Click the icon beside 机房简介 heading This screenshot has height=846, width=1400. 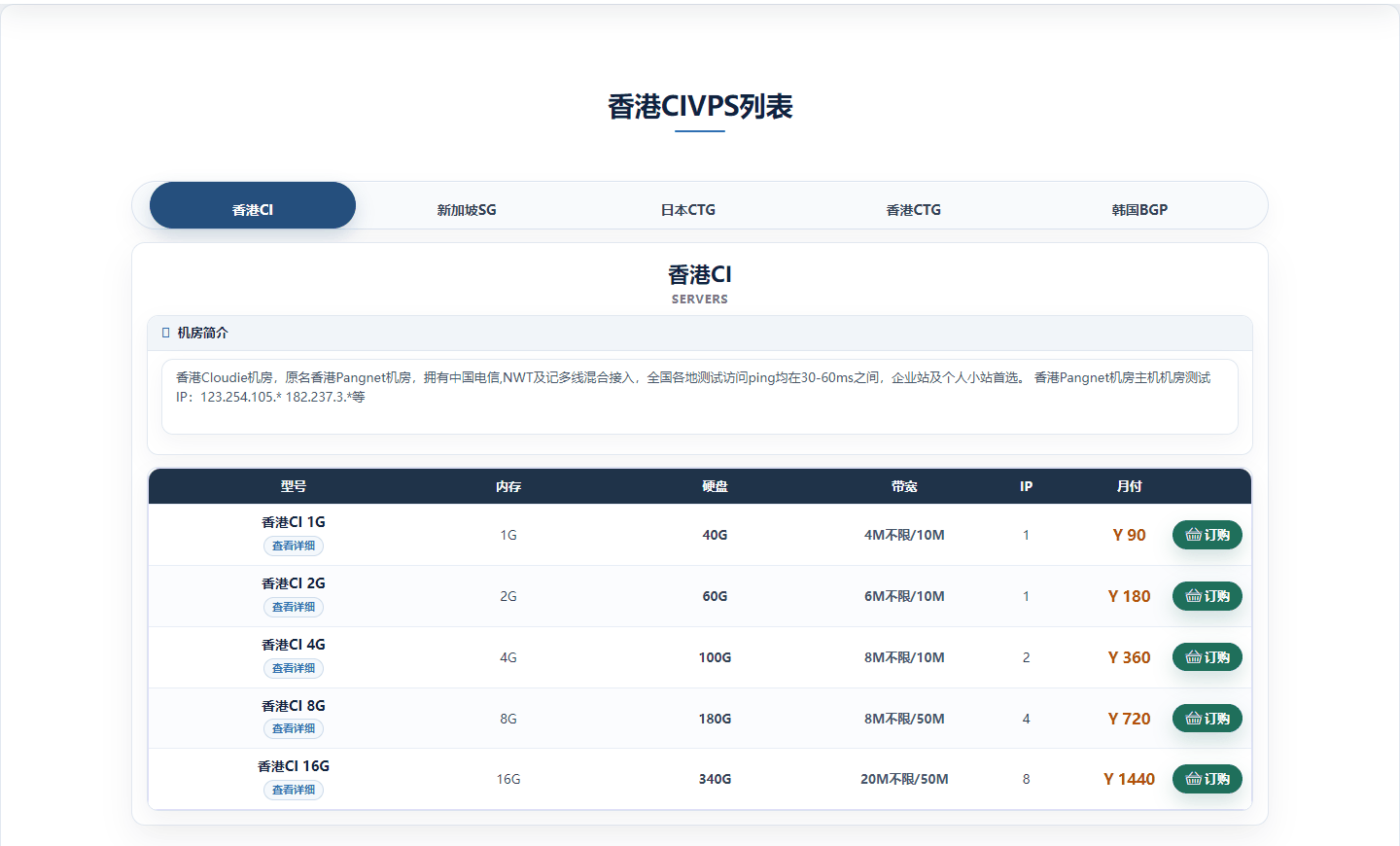pyautogui.click(x=165, y=333)
